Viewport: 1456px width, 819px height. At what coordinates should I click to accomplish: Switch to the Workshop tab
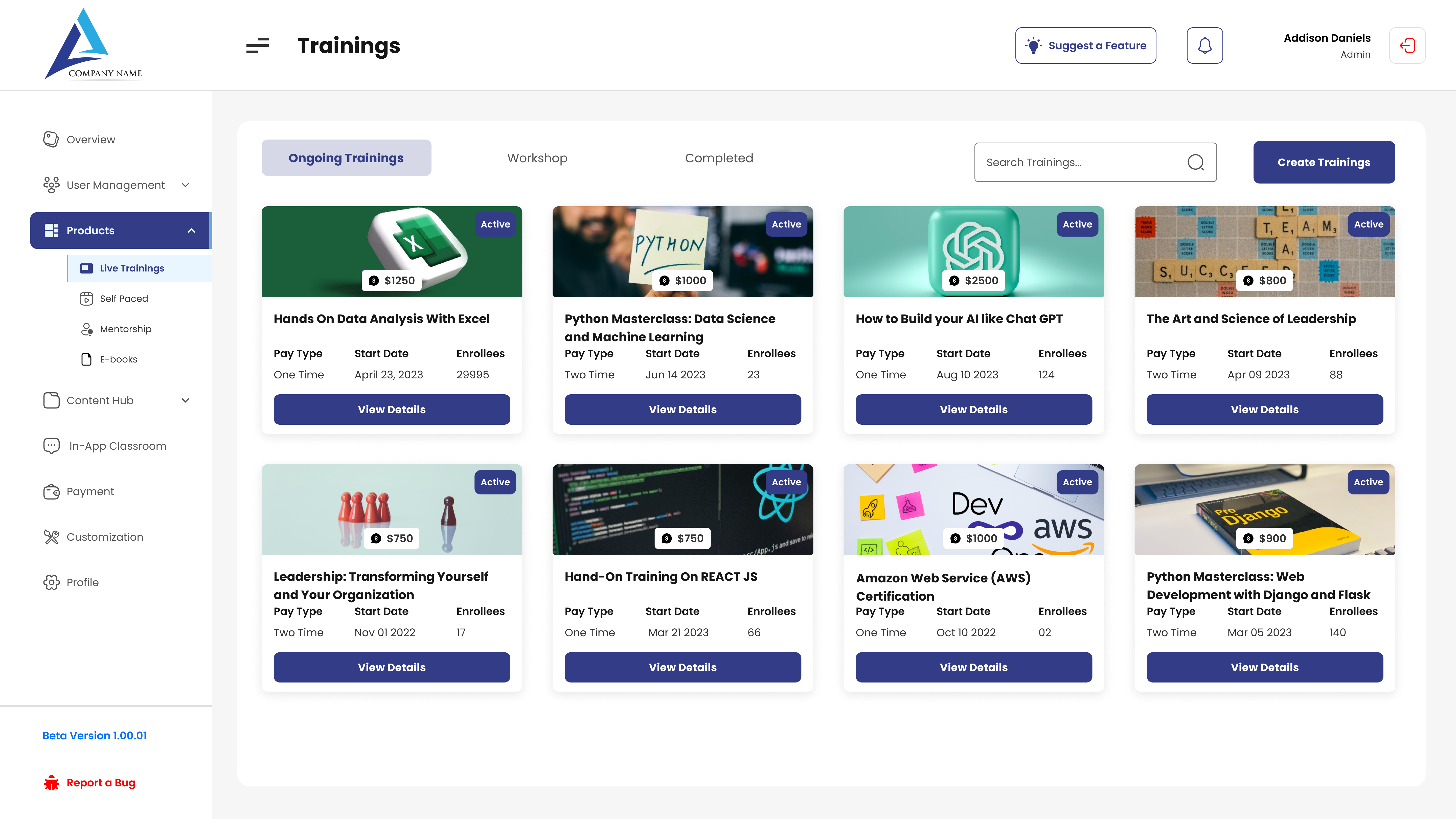[537, 158]
